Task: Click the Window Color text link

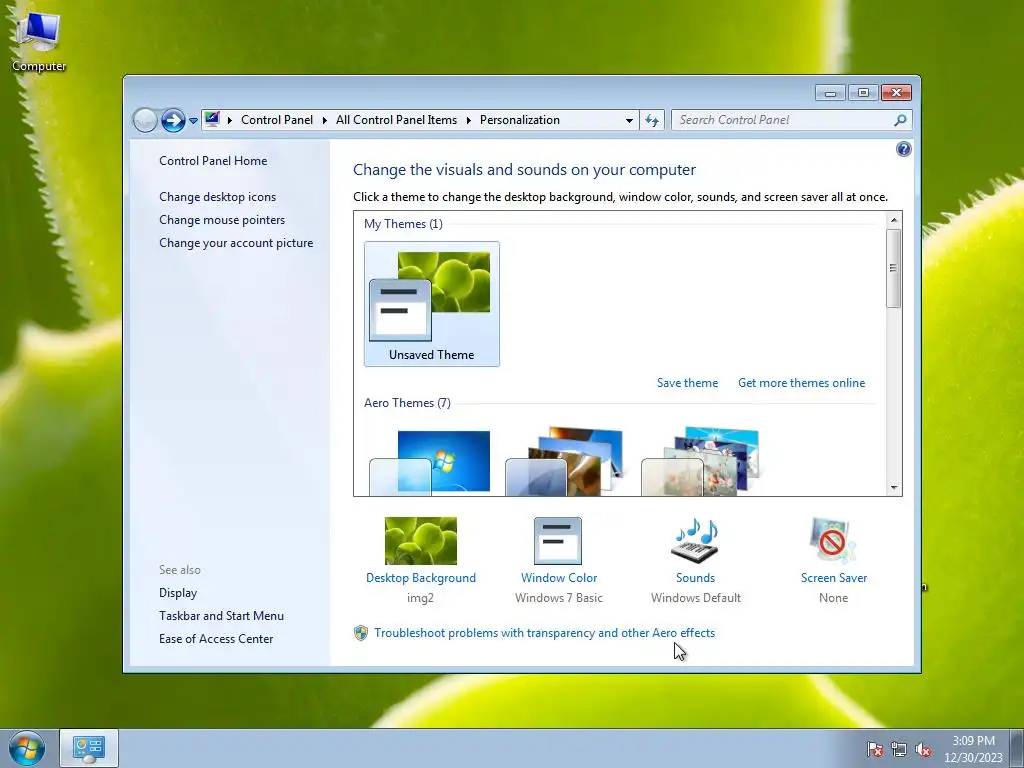Action: (559, 578)
